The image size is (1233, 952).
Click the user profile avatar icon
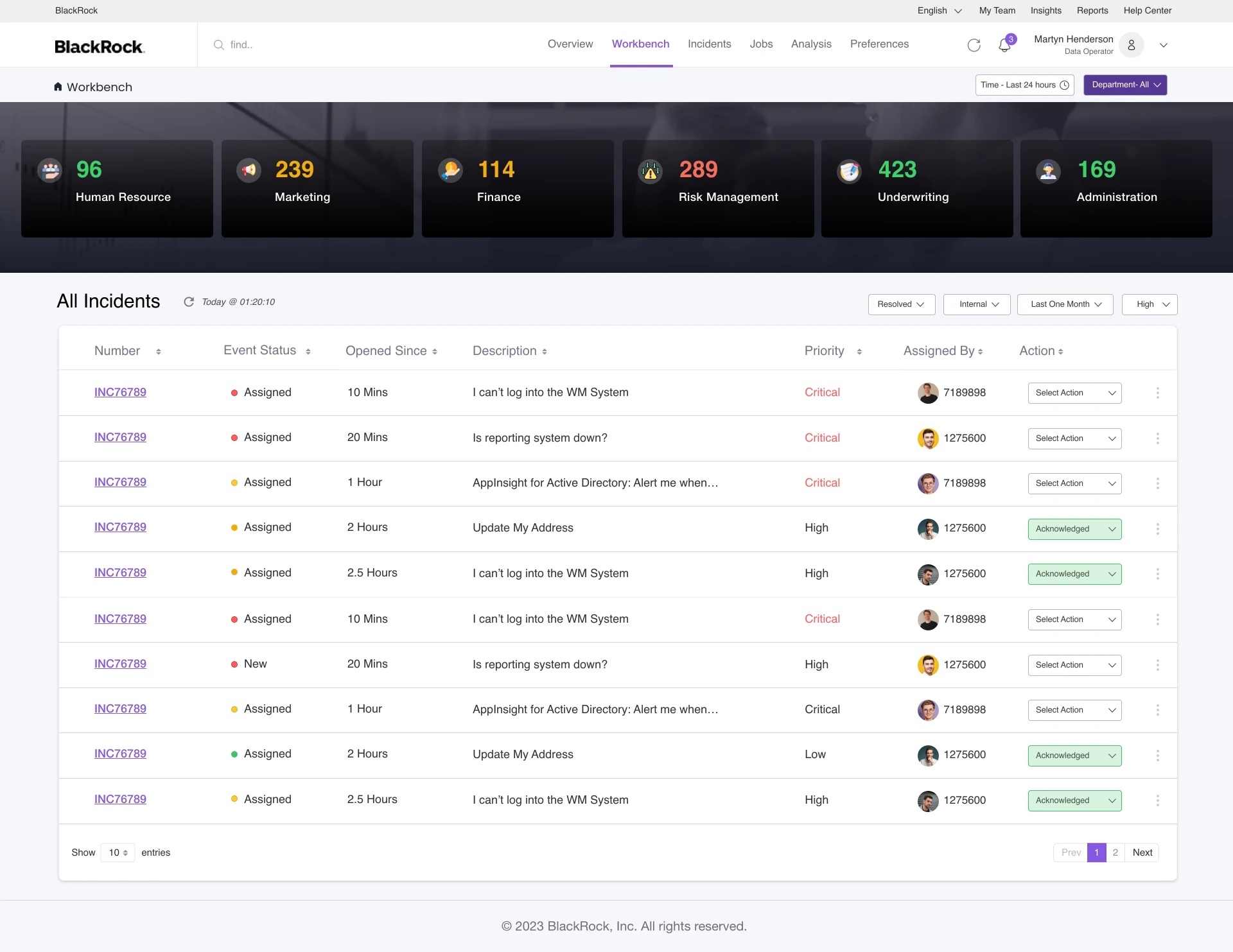(1132, 45)
